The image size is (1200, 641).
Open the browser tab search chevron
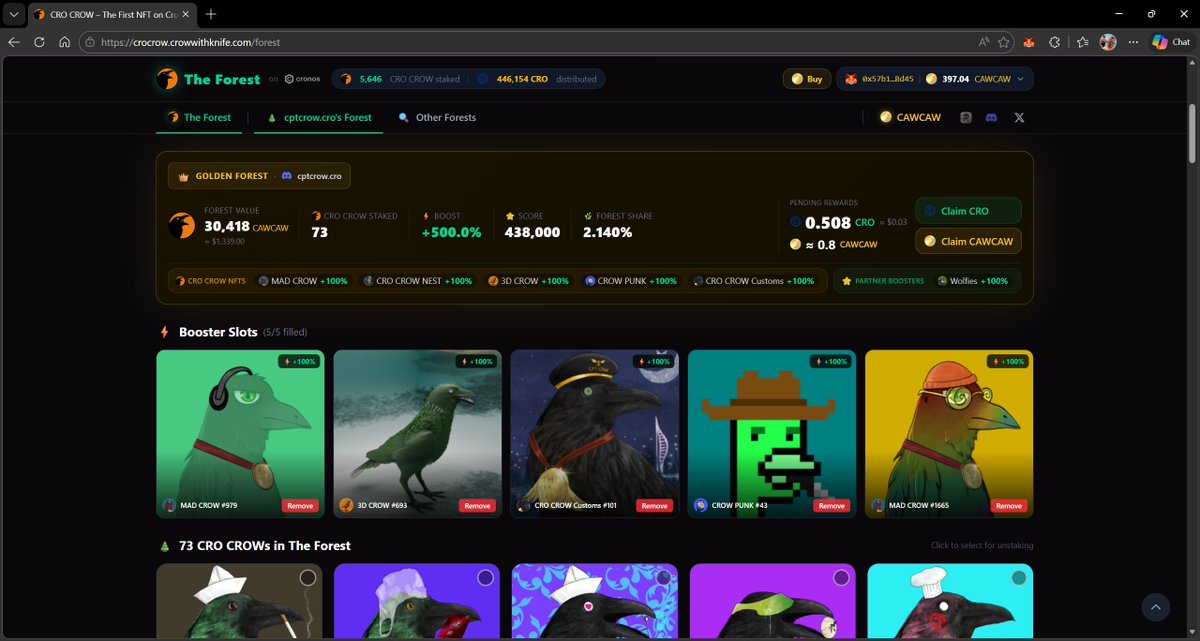(13, 14)
